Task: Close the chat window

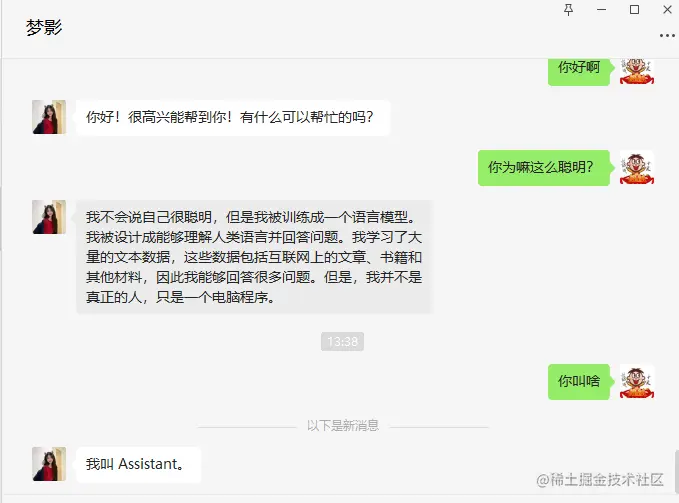Action: [x=667, y=10]
